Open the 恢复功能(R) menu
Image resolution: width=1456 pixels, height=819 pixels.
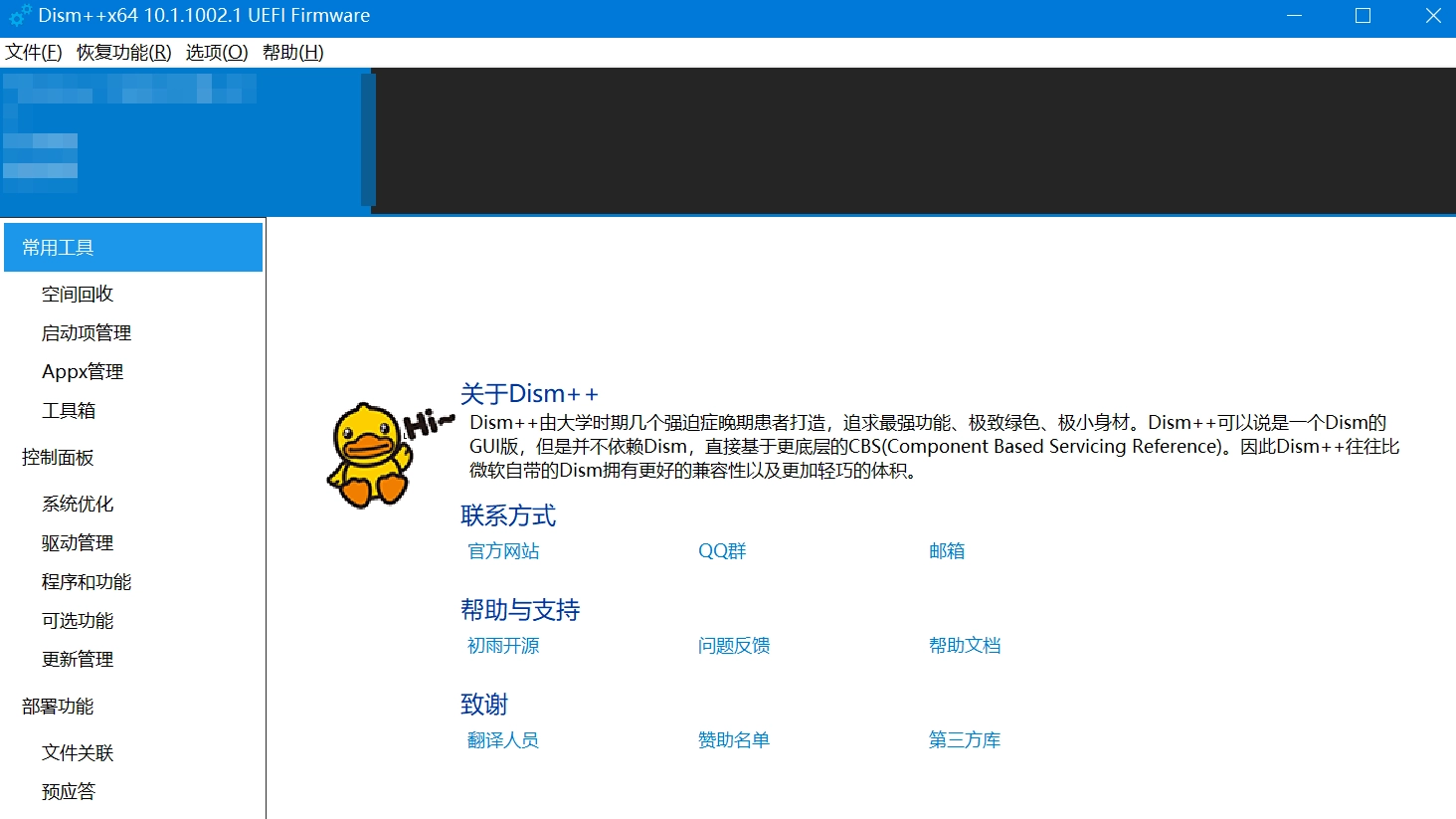coord(124,53)
